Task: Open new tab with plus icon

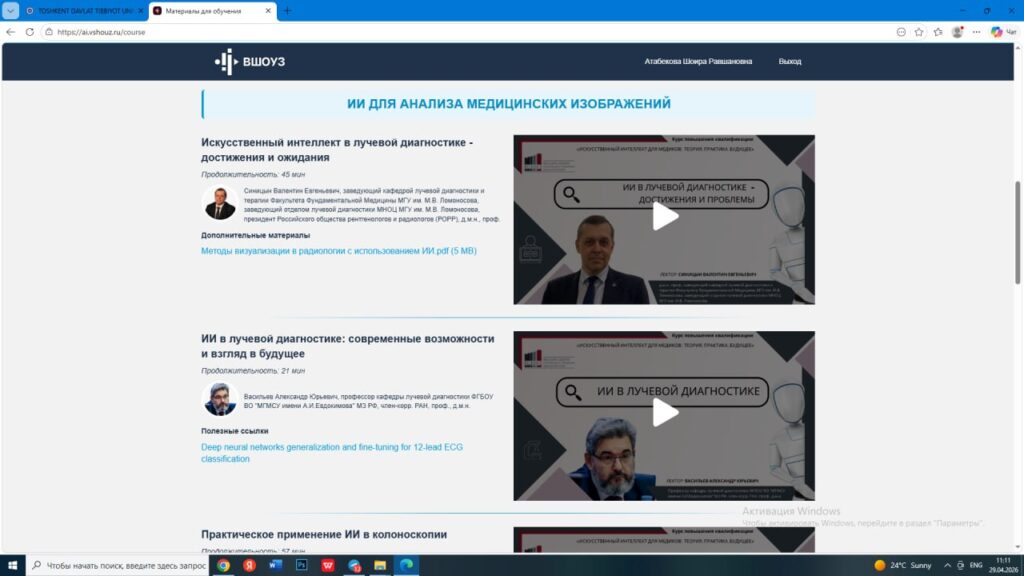Action: 288,11
